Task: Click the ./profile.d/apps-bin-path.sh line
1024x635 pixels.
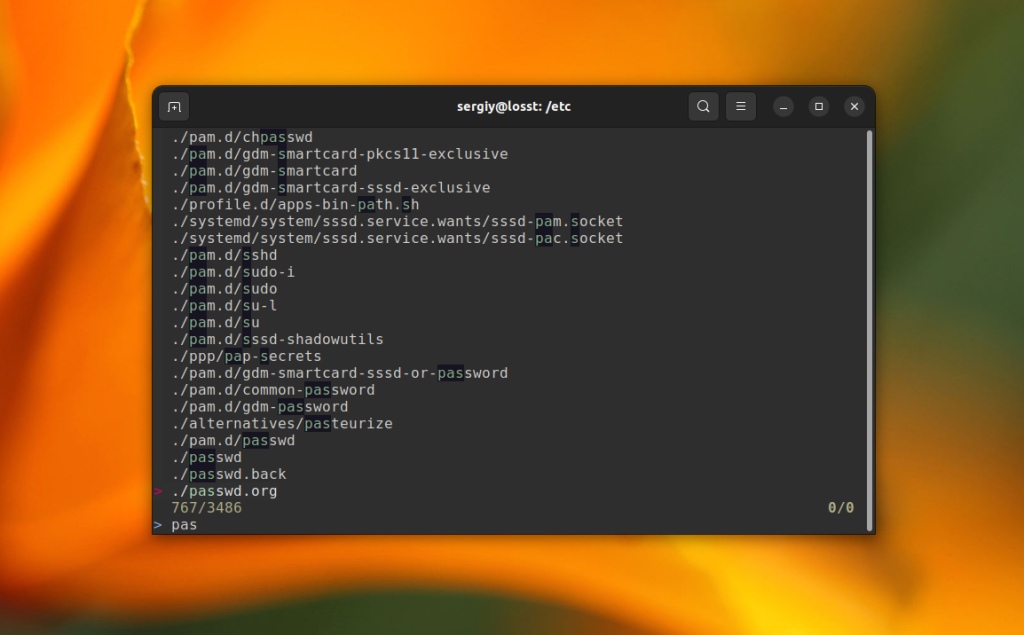Action: click(x=295, y=204)
